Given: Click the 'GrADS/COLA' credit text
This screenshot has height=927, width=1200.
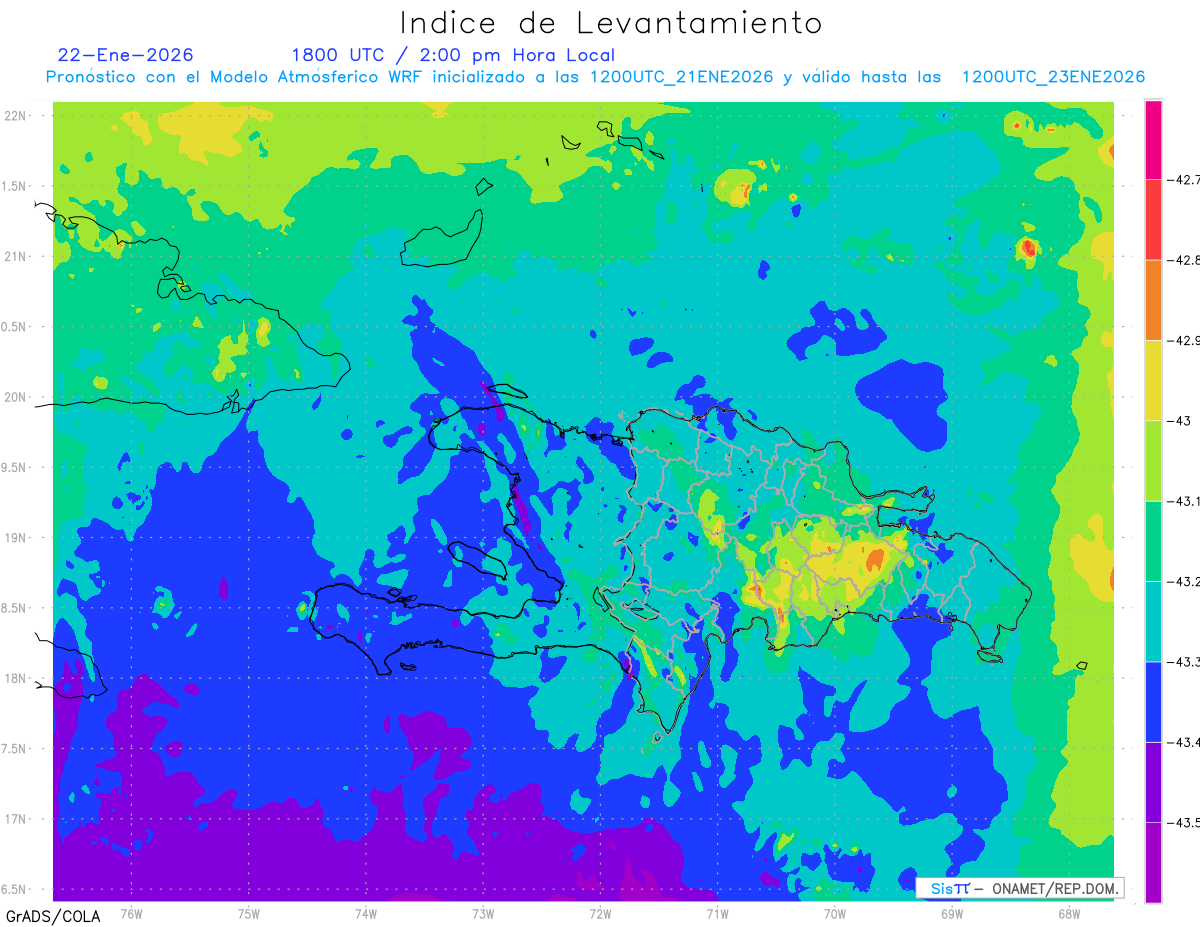Looking at the screenshot, I should point(53,916).
